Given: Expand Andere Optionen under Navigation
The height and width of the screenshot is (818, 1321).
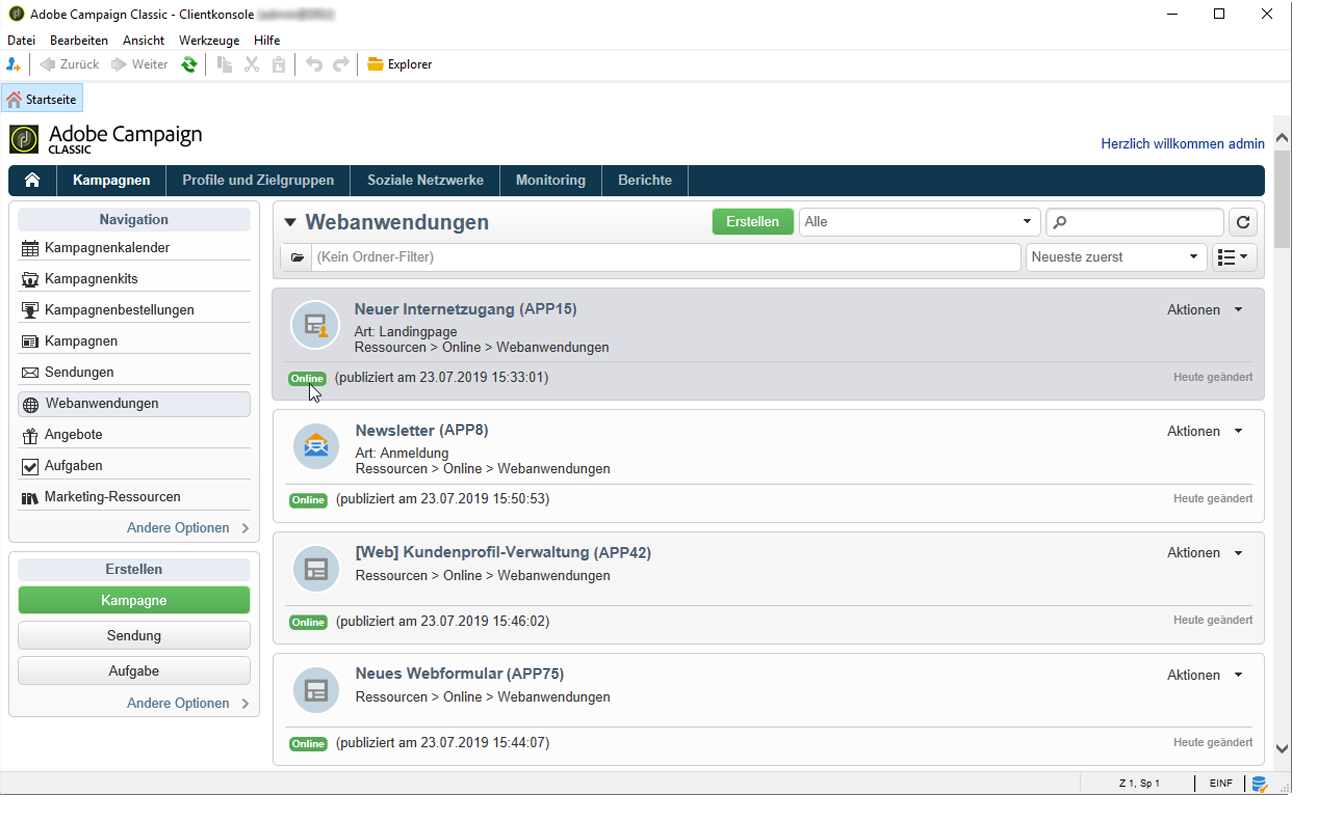Looking at the screenshot, I should point(188,528).
